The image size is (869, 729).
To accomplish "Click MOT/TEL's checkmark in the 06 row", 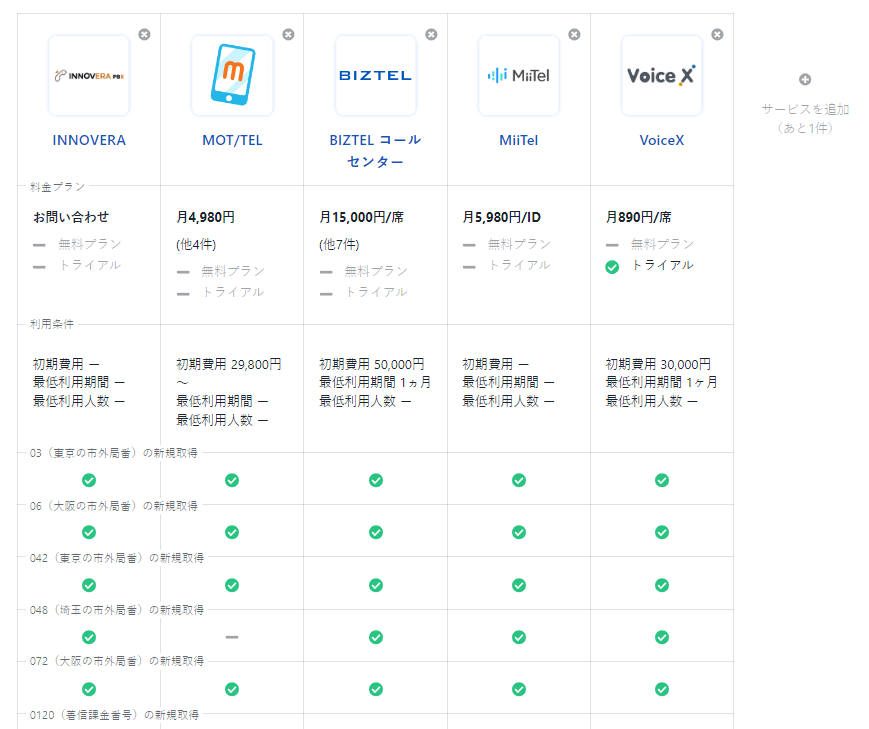I will pos(232,532).
